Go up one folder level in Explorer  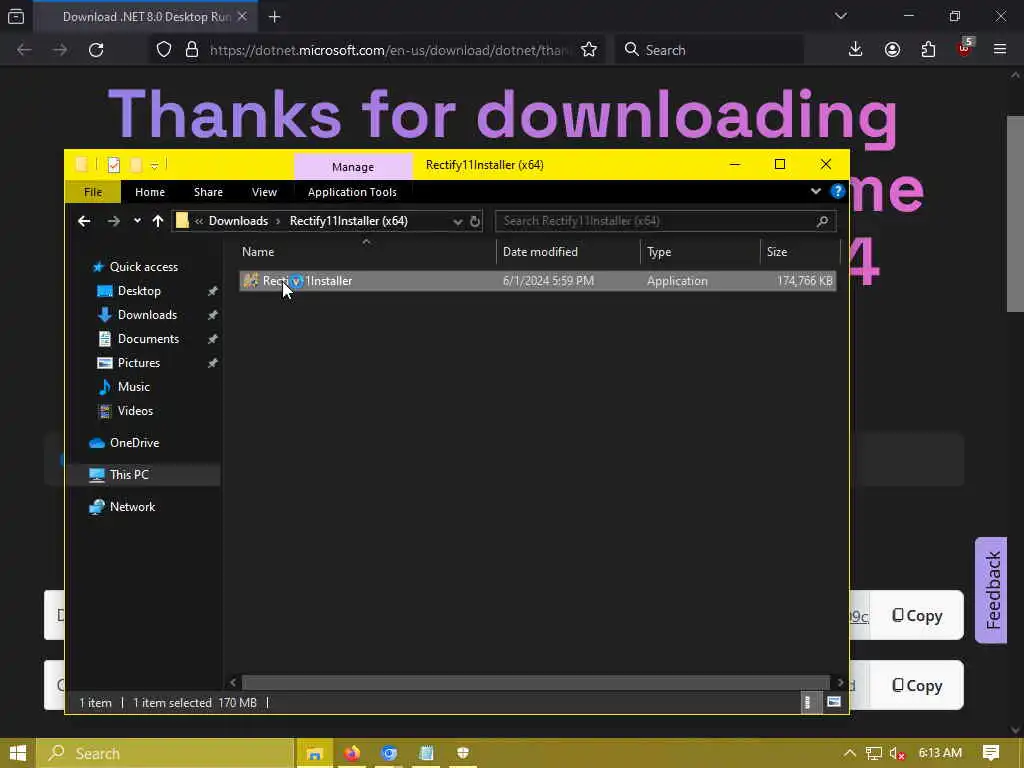click(157, 221)
